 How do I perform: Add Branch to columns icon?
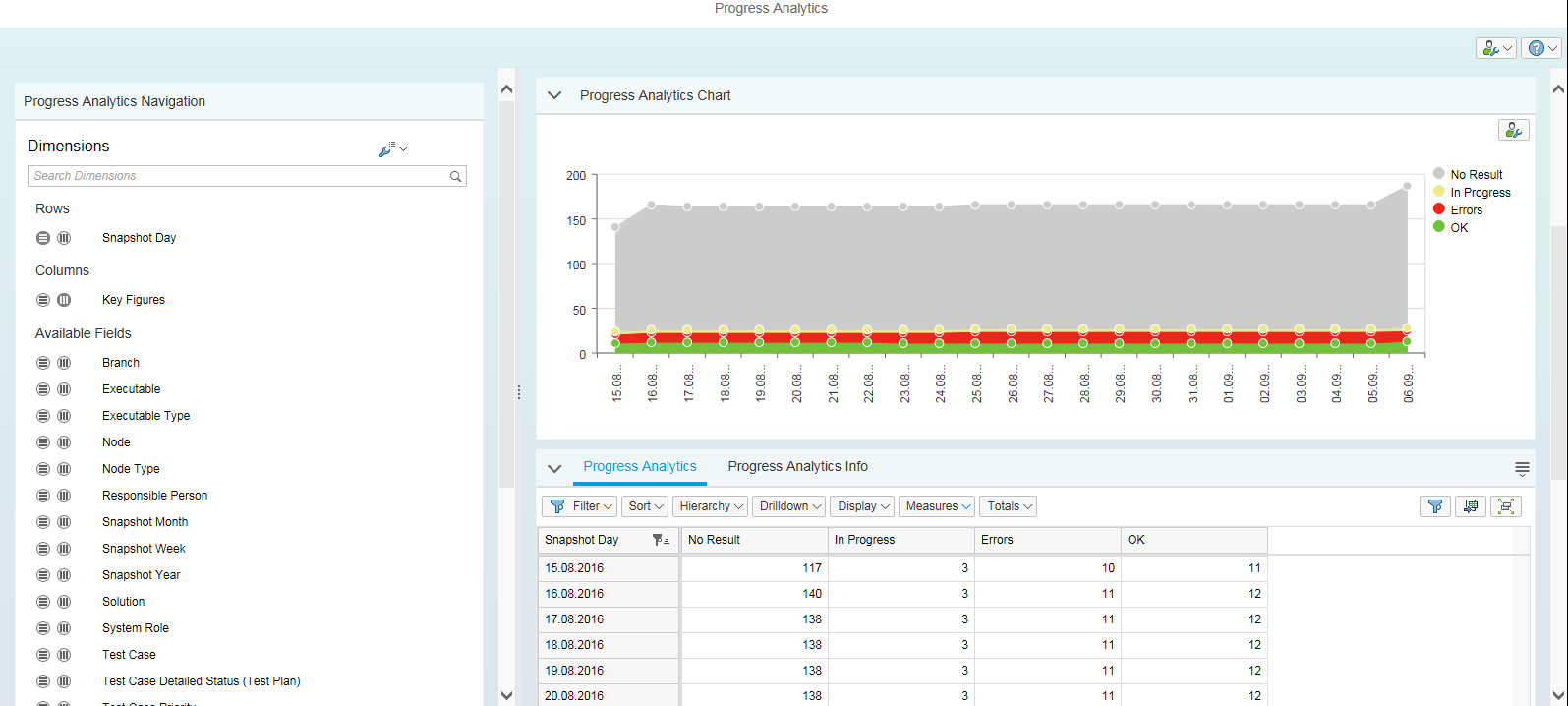coord(64,363)
